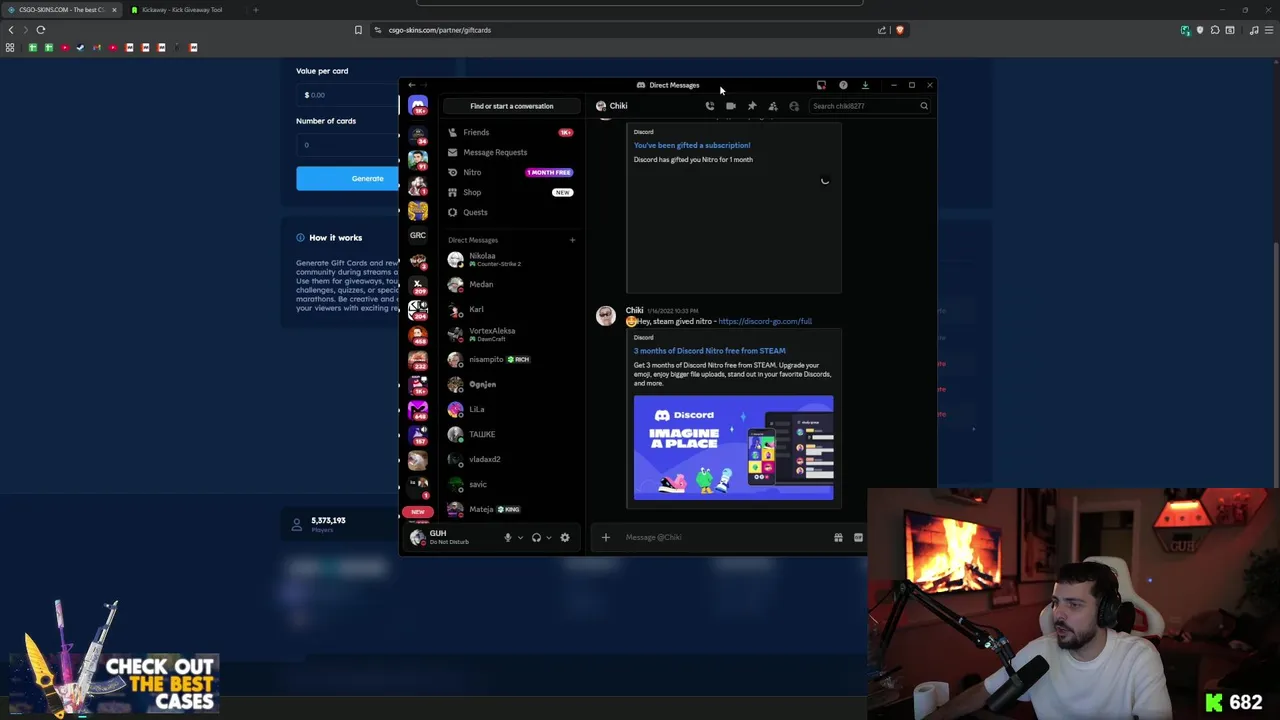The width and height of the screenshot is (1280, 720).
Task: Attach file with message plus button
Action: 605,538
